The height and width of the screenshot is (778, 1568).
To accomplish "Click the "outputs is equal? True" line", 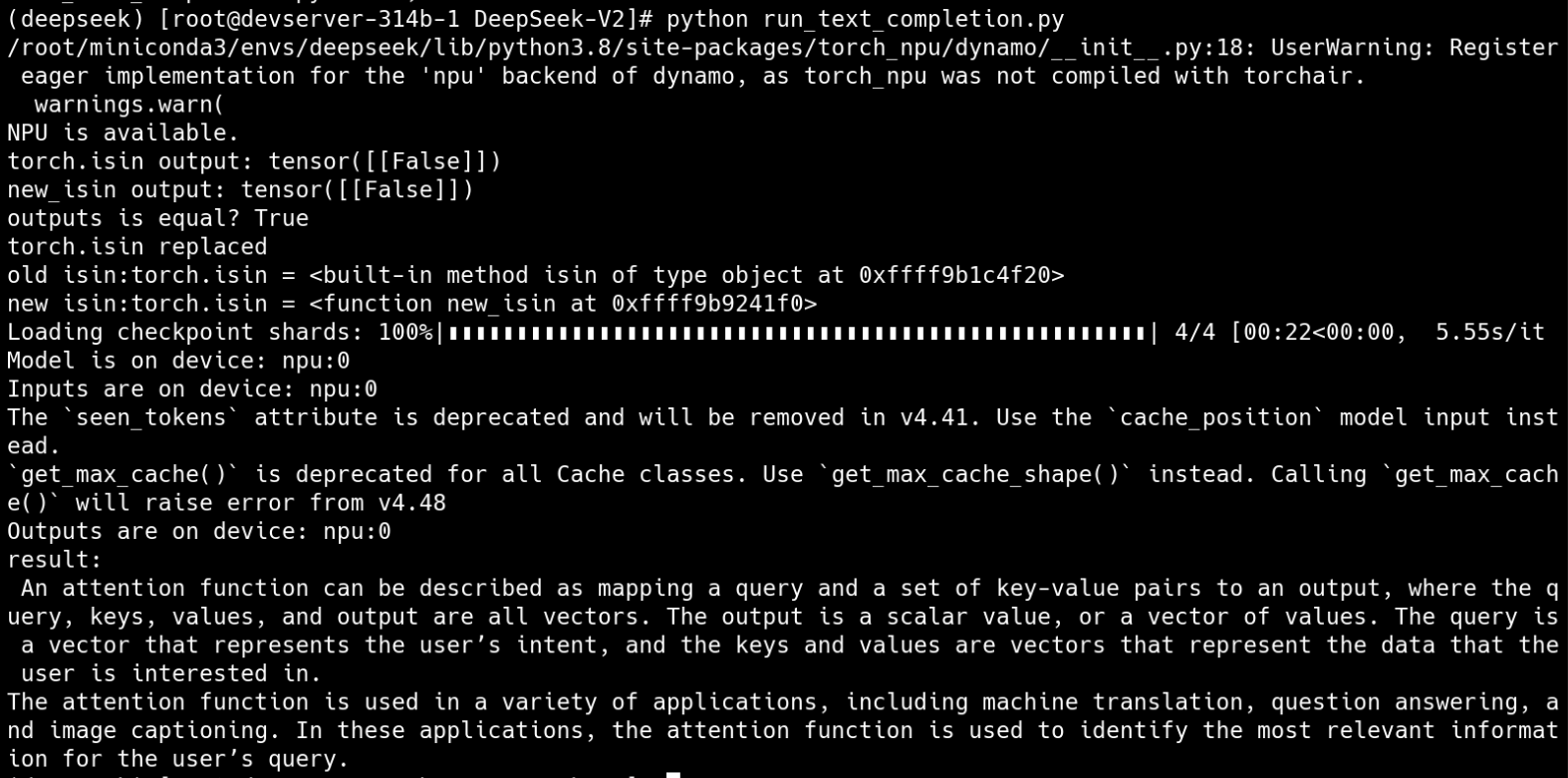I will tap(157, 218).
